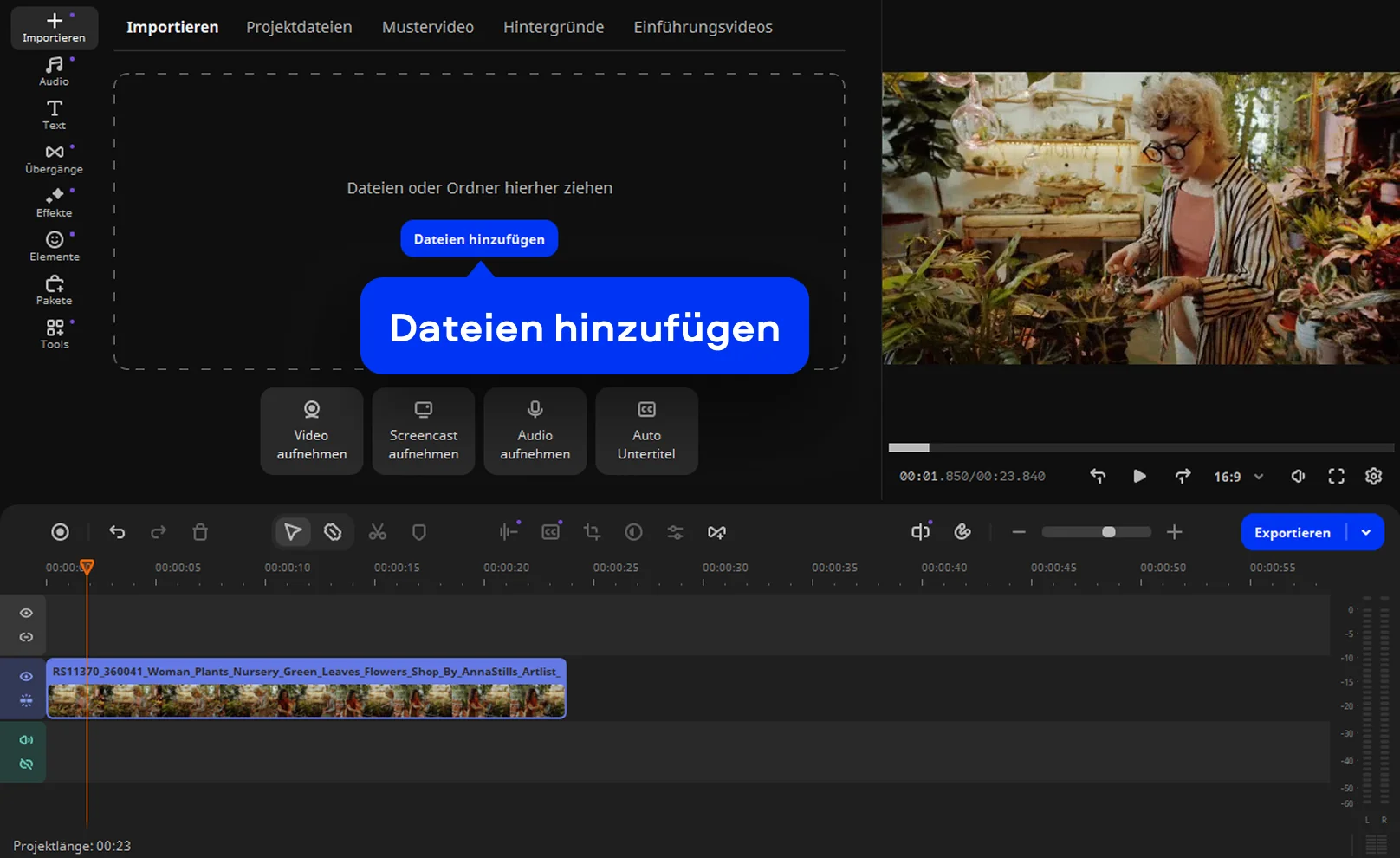Select the scissors cut tool
This screenshot has width=1400, height=858.
pos(378,532)
